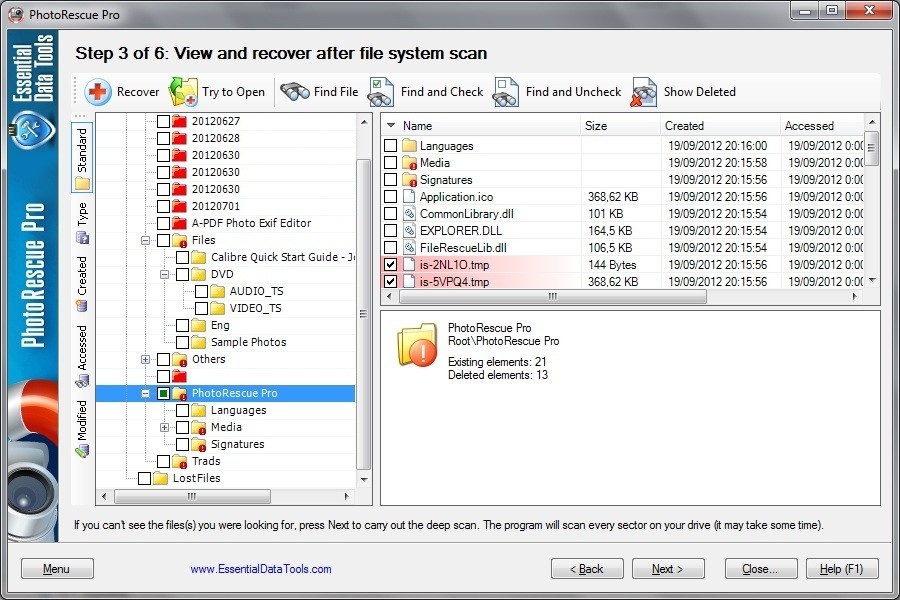This screenshot has height=600, width=900.
Task: Proceed with the Next button
Action: 668,568
